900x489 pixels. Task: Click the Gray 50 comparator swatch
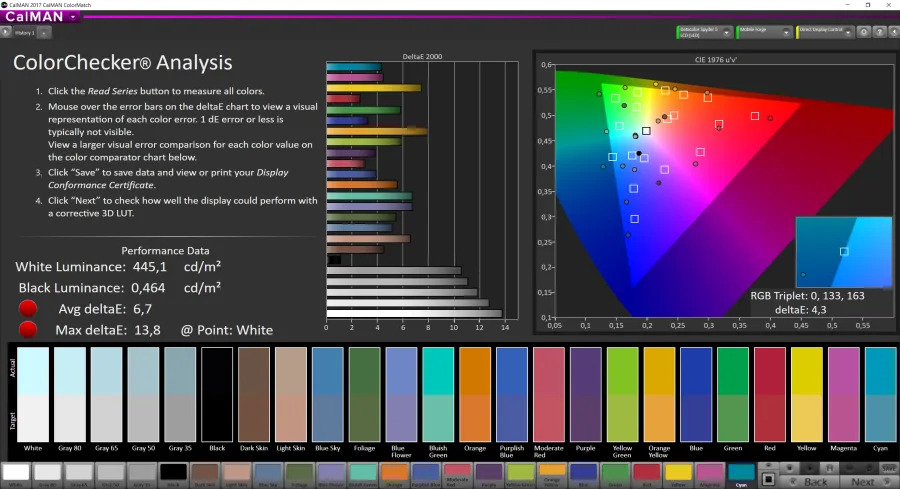pyautogui.click(x=143, y=394)
